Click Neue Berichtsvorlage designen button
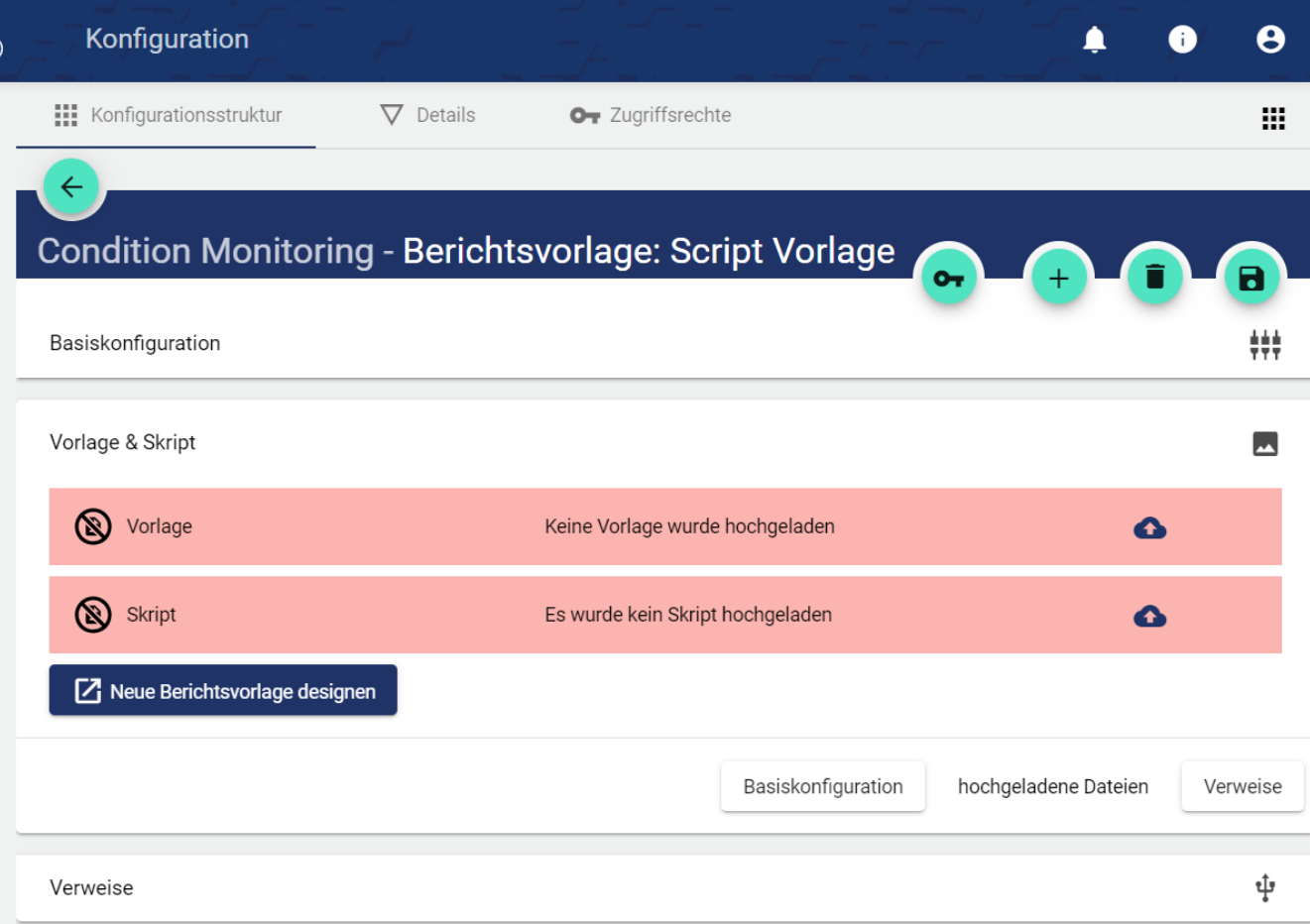1310x924 pixels. (223, 691)
